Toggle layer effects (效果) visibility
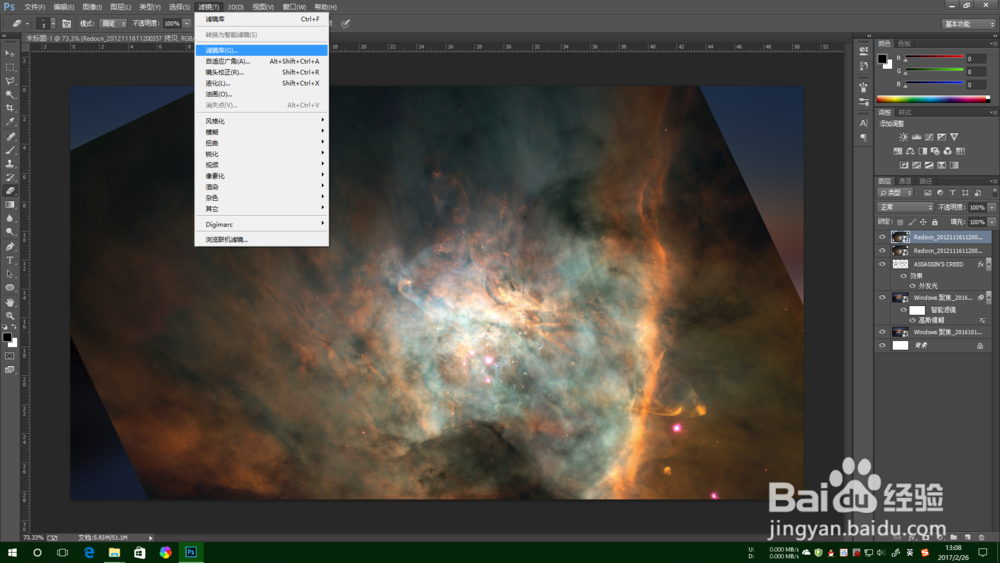This screenshot has width=1000, height=563. [904, 276]
